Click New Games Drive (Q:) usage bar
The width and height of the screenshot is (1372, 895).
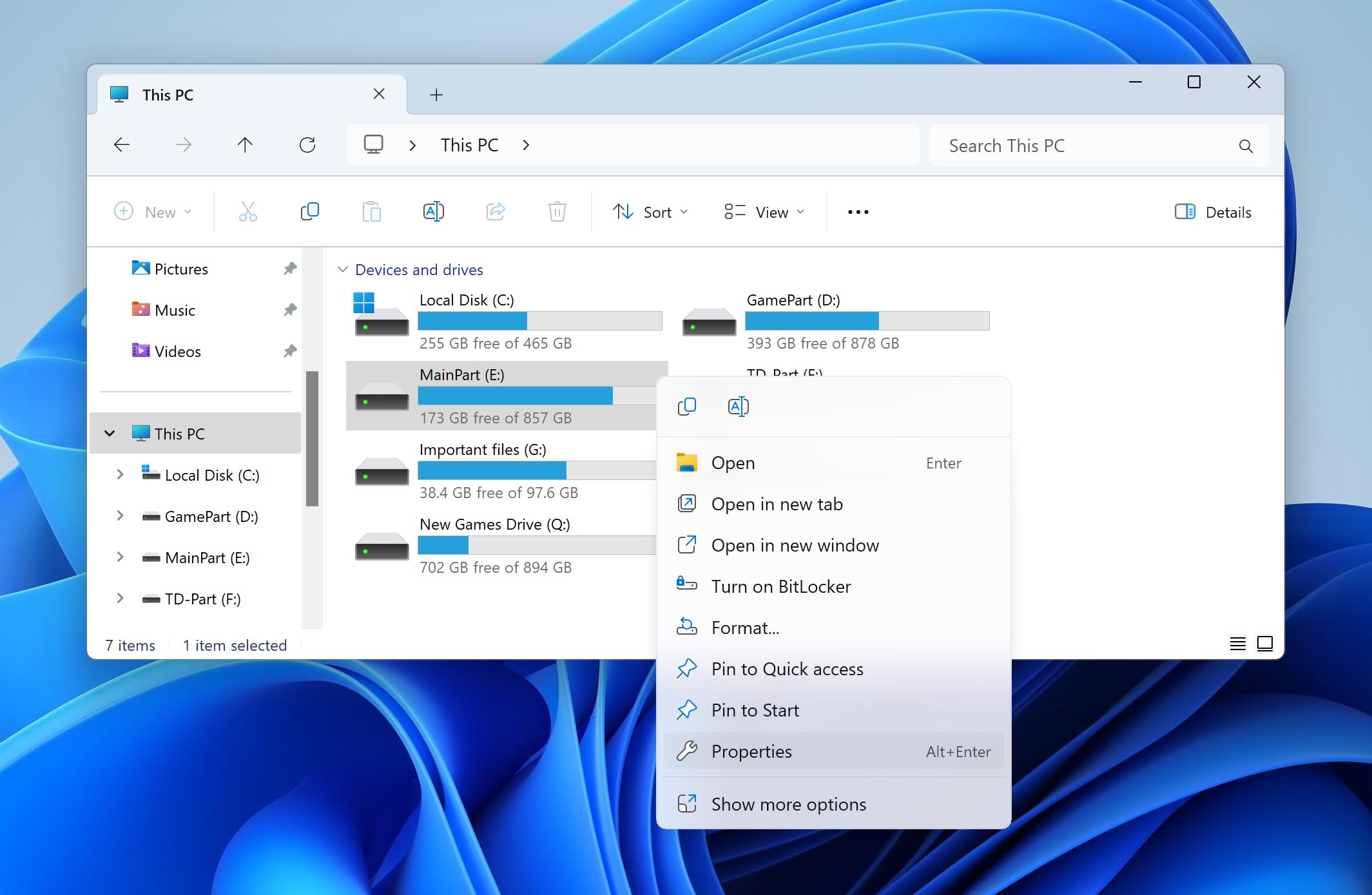point(537,545)
